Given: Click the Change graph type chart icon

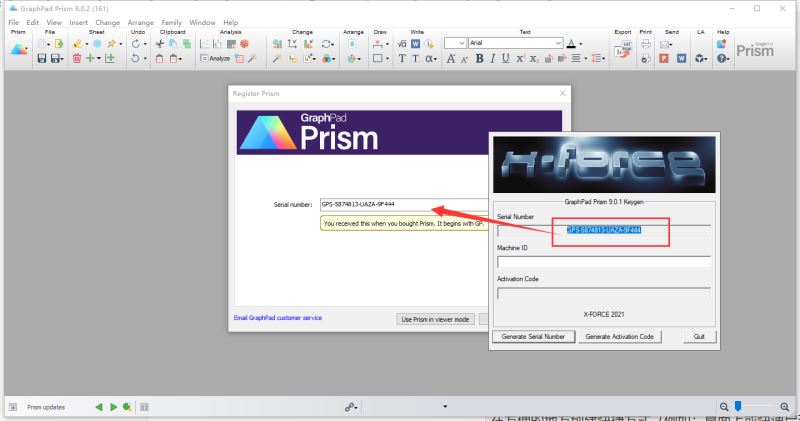Looking at the screenshot, I should tap(277, 44).
